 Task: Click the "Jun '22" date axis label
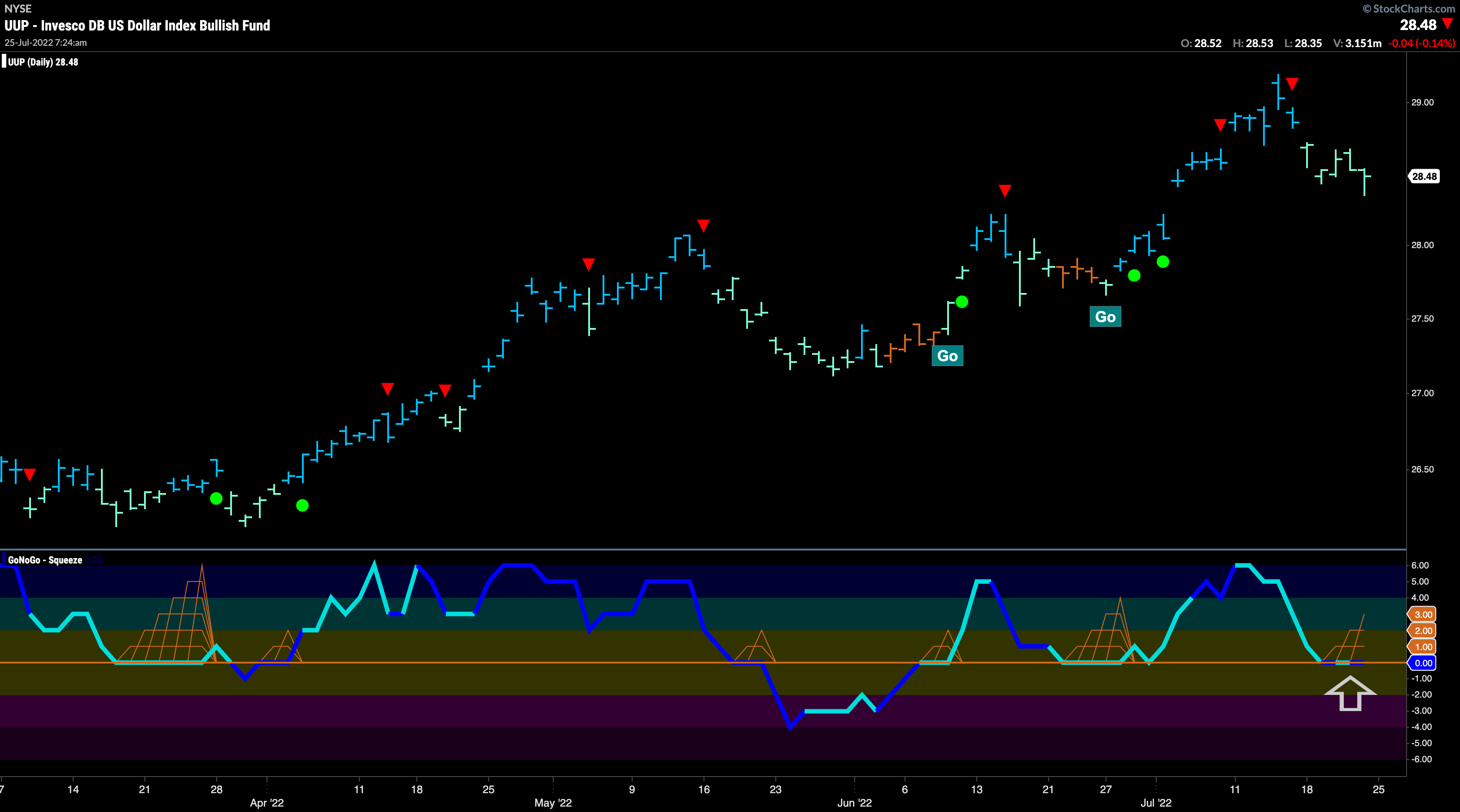coord(855,803)
